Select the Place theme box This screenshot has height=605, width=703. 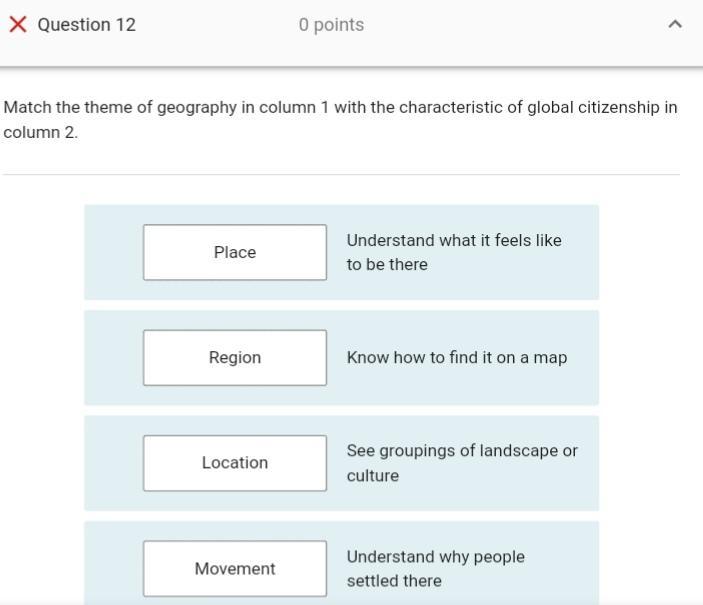tap(235, 253)
